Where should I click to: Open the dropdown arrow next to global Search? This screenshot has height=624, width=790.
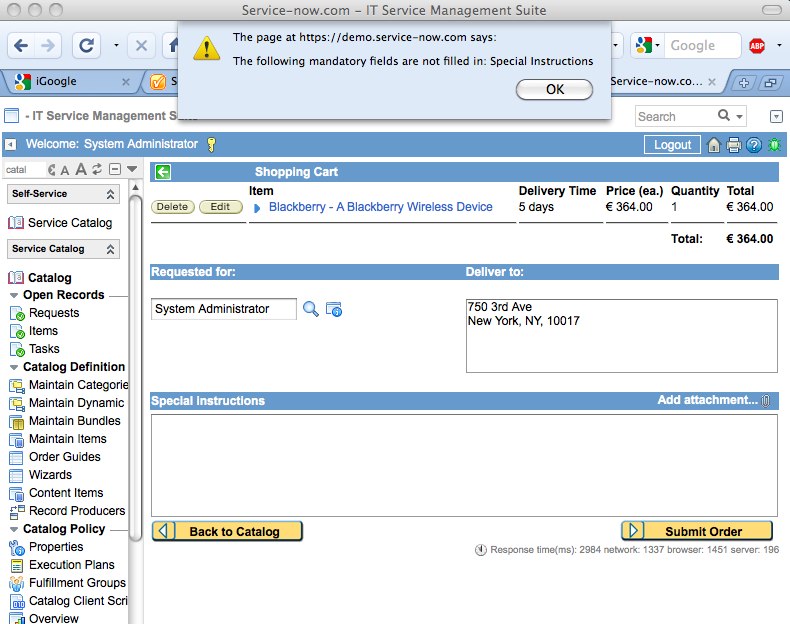pyautogui.click(x=740, y=117)
